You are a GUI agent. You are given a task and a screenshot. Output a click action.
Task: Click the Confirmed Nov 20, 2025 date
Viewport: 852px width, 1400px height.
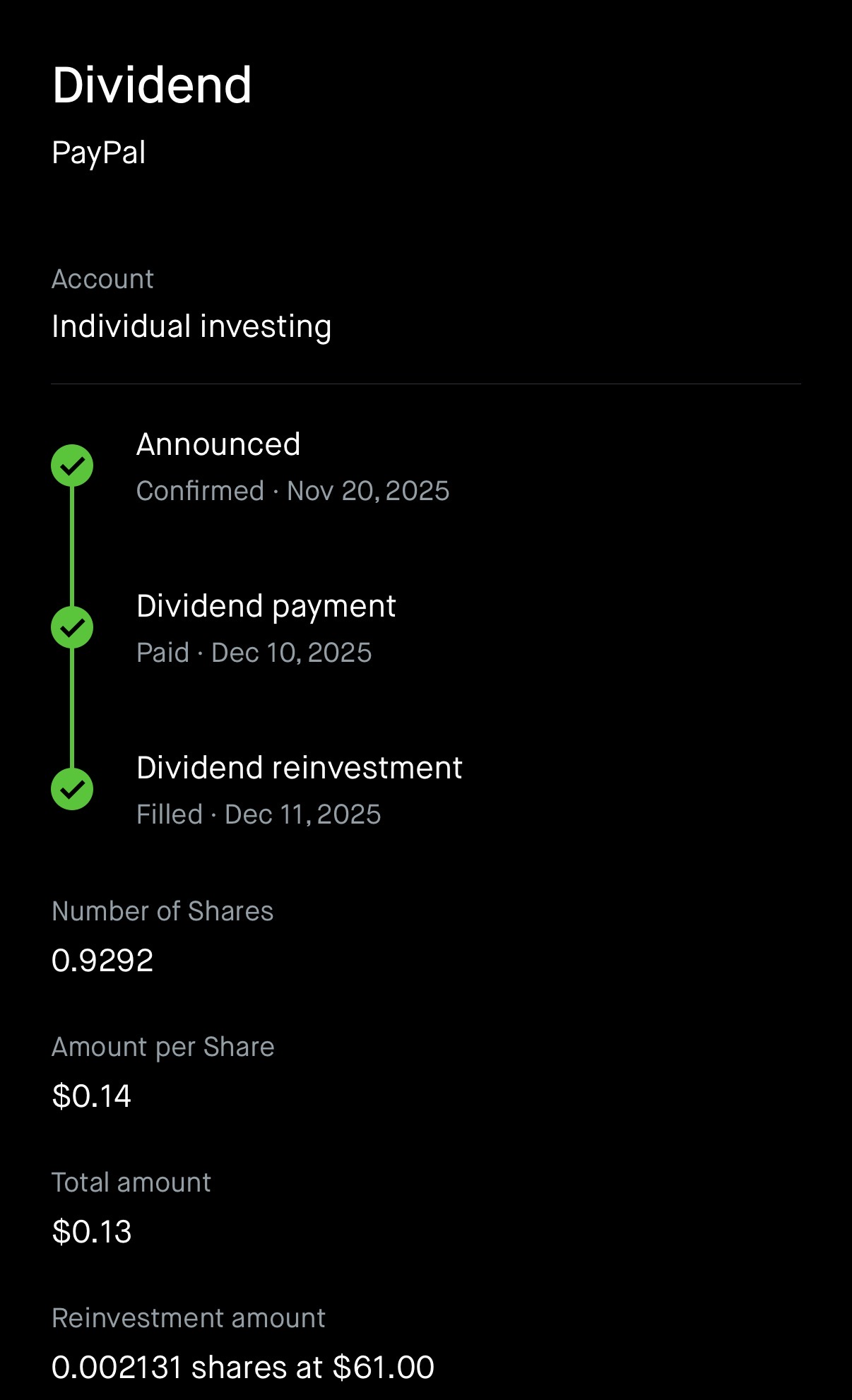pyautogui.click(x=292, y=491)
